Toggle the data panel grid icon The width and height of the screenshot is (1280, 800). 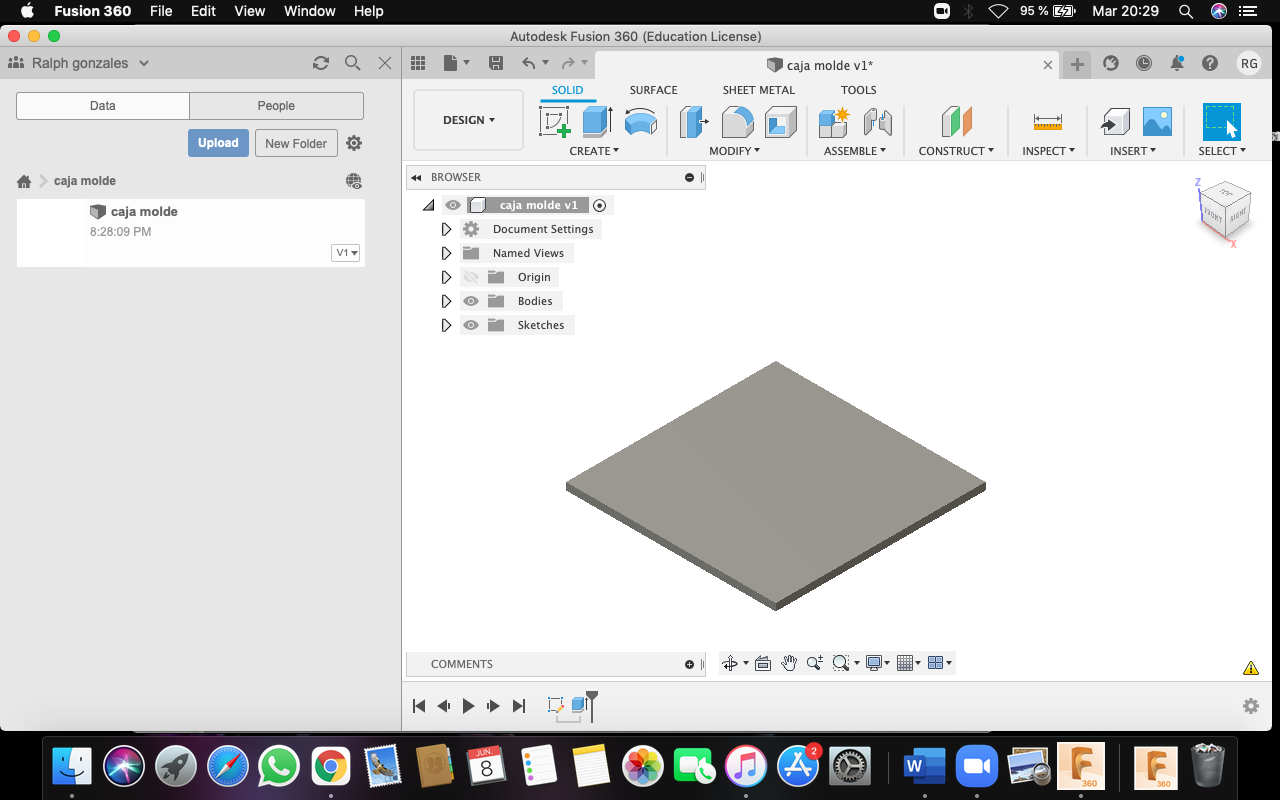[418, 63]
